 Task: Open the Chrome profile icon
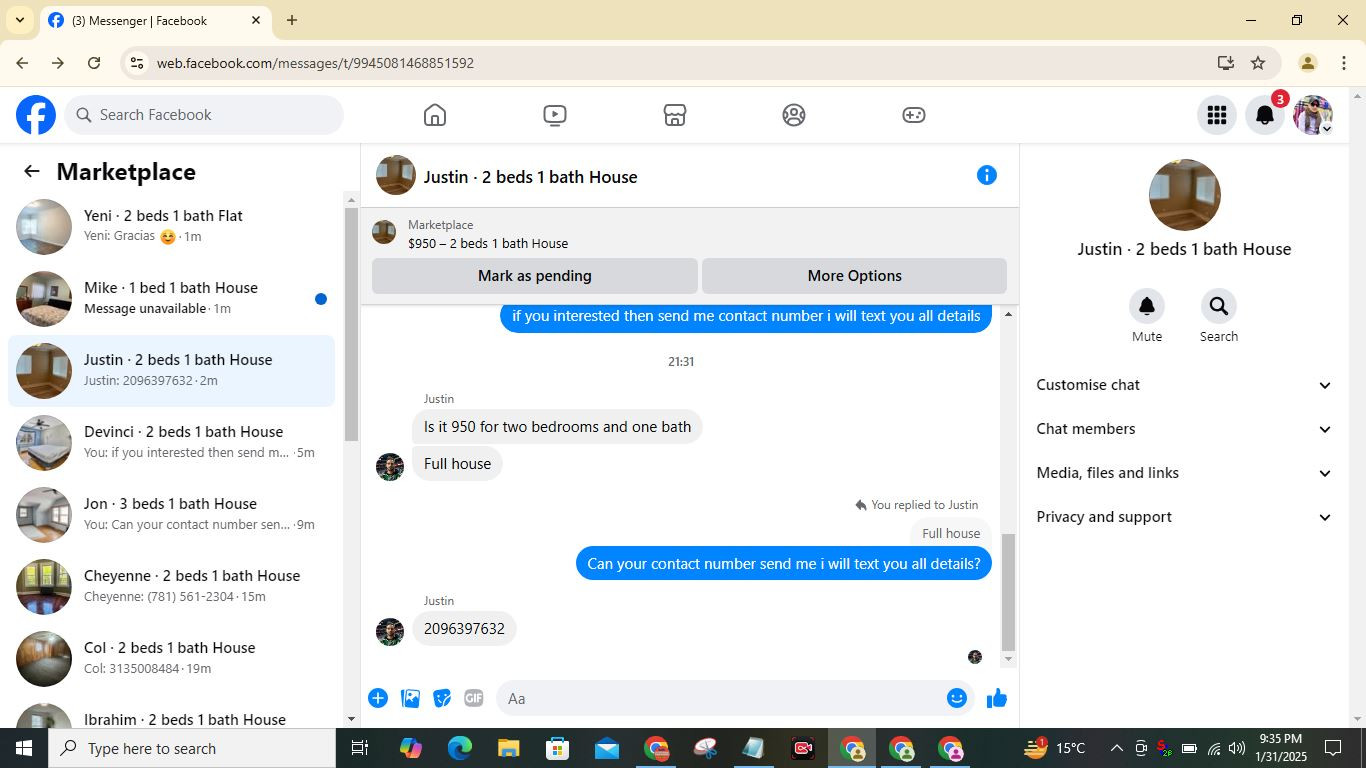pos(1307,63)
